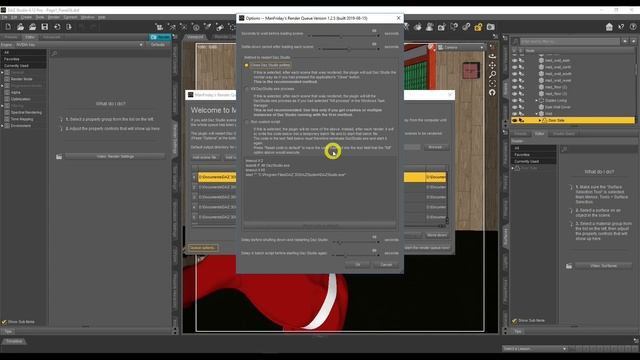Viewport: 640px width, 360px height.
Task: Open the Create menu
Action: (x=26, y=18)
